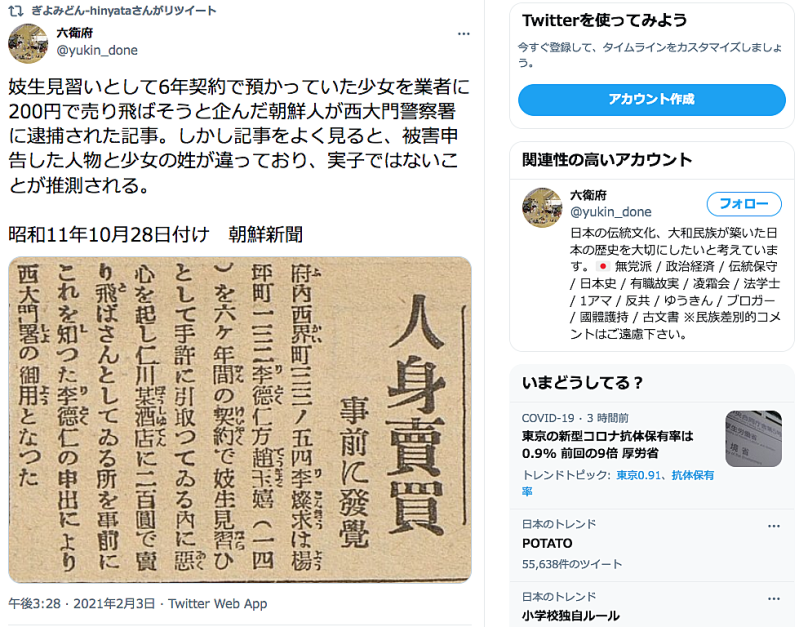Open @yukin_done in related accounts panel
This screenshot has width=799, height=627.
[x=610, y=212]
